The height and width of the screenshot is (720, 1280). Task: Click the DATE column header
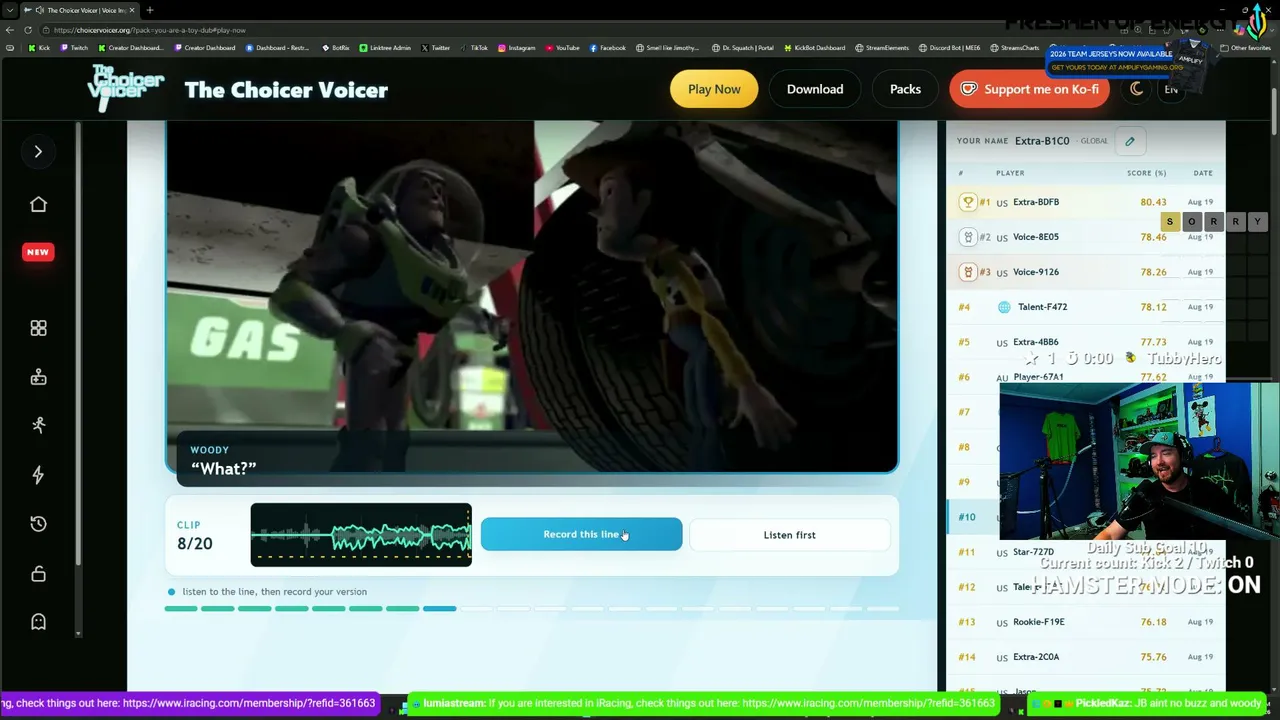[1203, 173]
